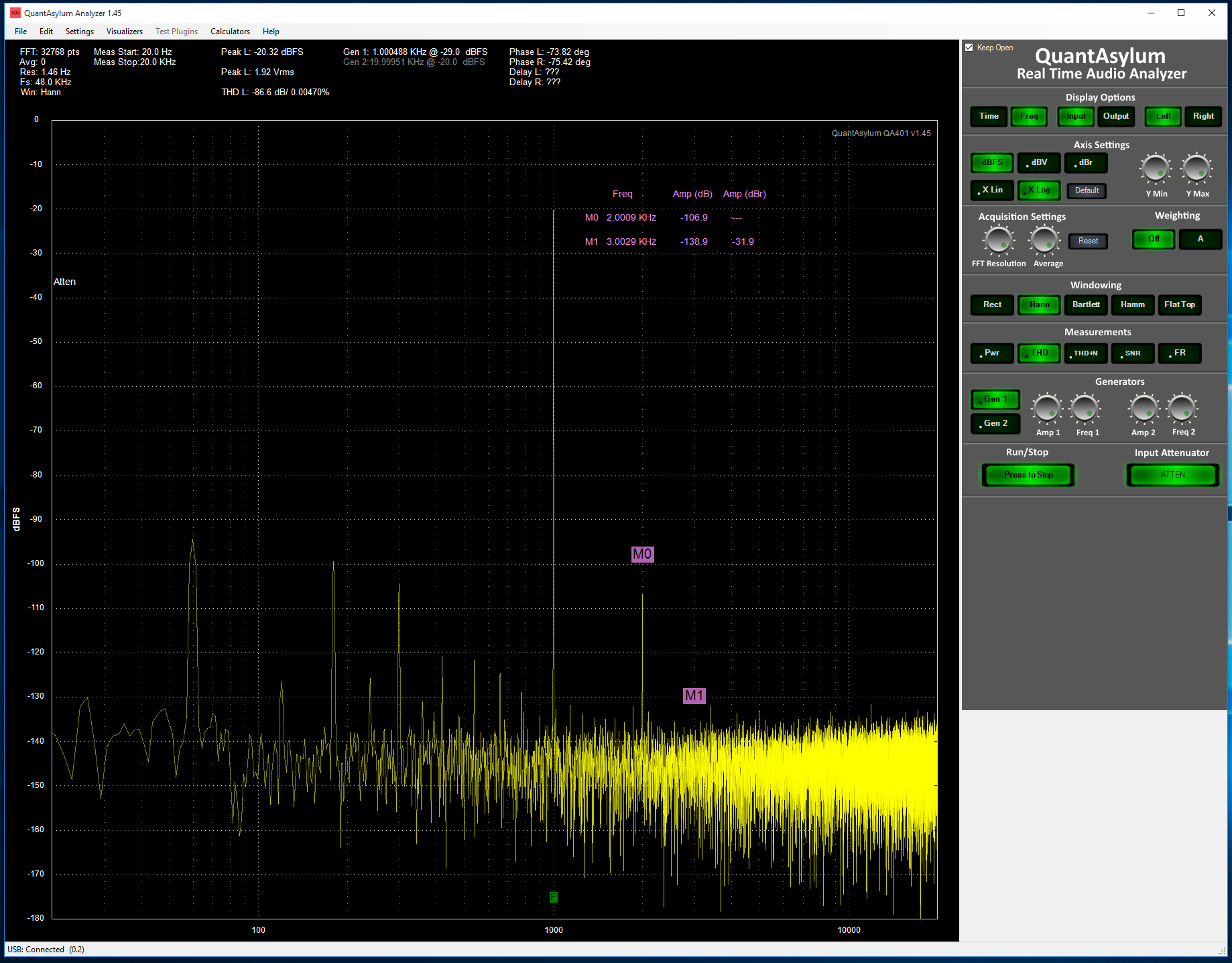The width and height of the screenshot is (1232, 963).
Task: Select the Bartlett window
Action: (1086, 304)
